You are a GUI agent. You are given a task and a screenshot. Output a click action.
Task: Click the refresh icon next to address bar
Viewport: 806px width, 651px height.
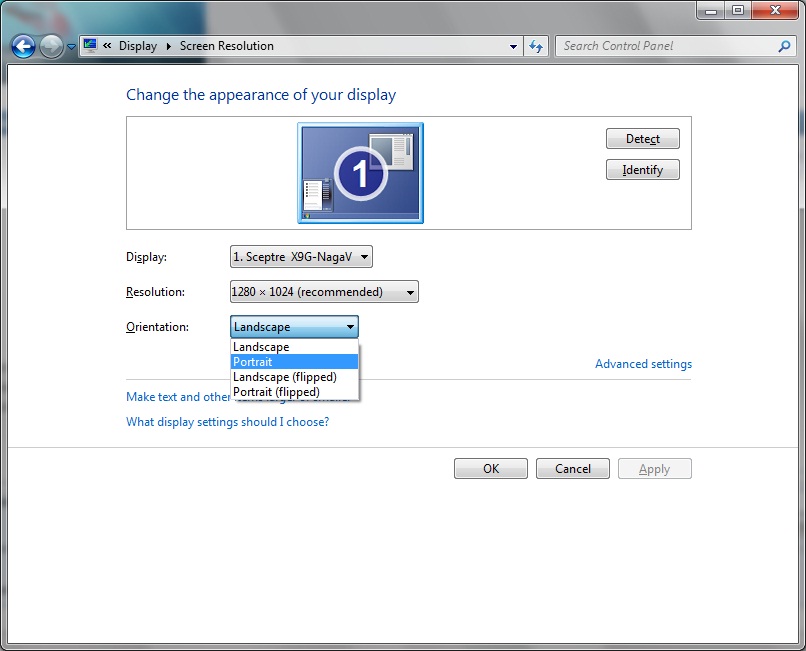pyautogui.click(x=537, y=46)
